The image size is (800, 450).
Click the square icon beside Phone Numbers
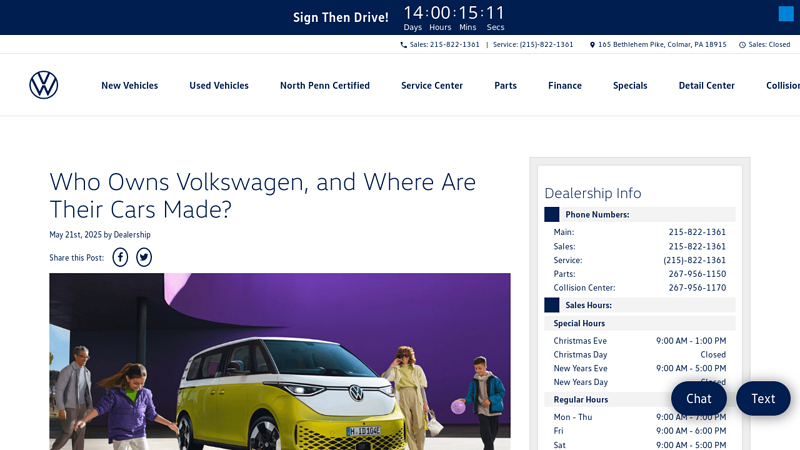point(552,214)
